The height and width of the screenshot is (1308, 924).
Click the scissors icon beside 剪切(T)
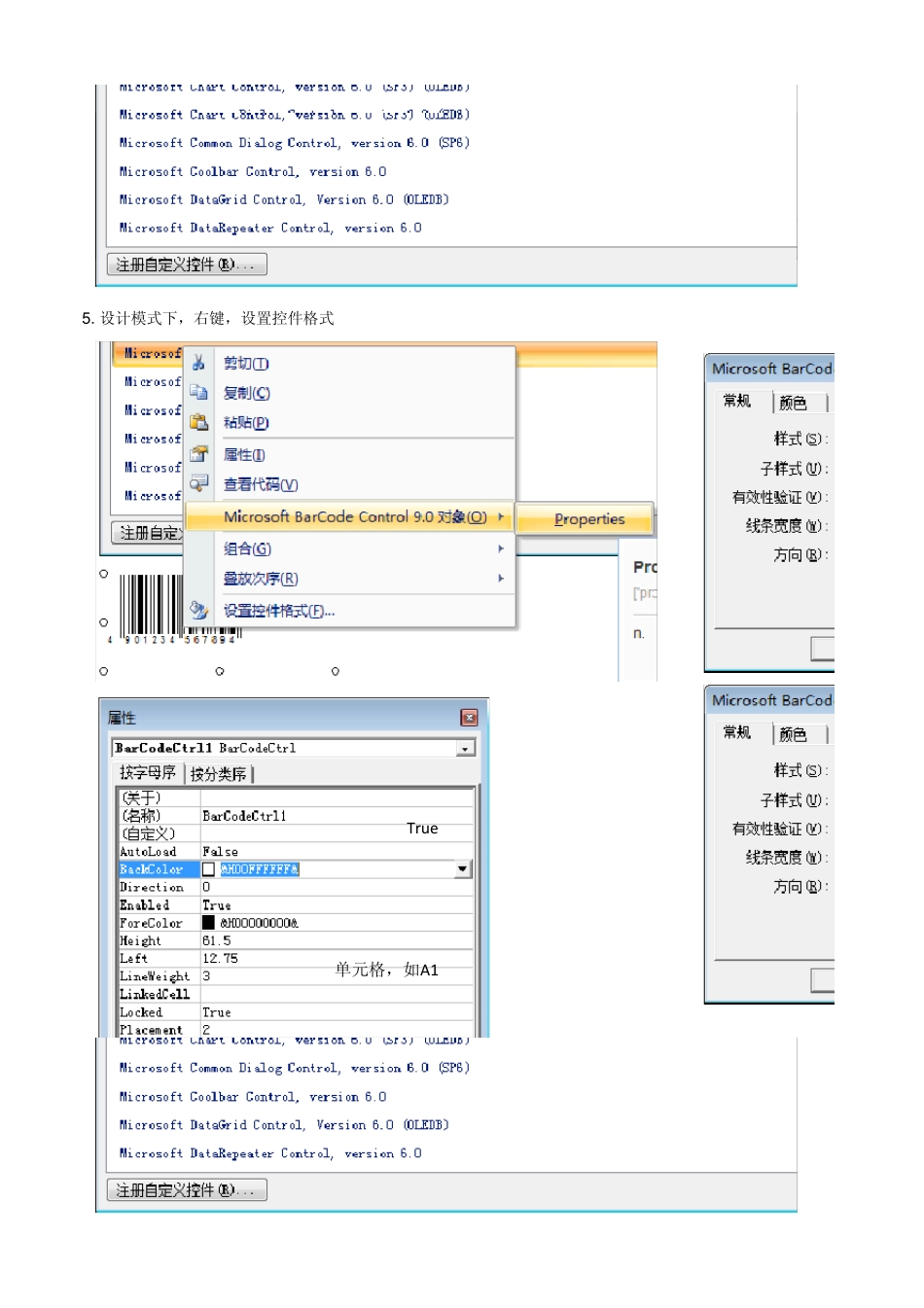[x=198, y=363]
